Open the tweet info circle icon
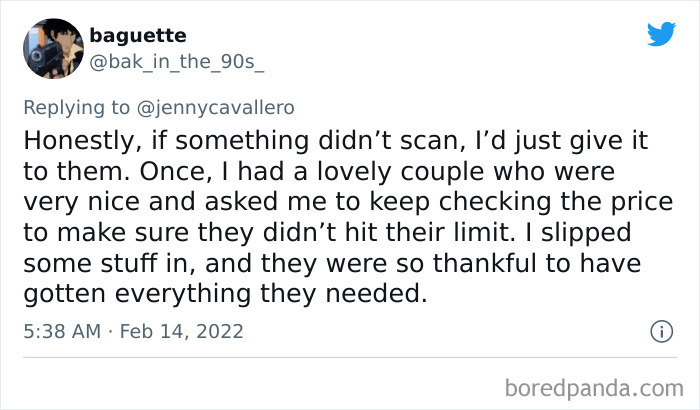Image resolution: width=700 pixels, height=410 pixels. (660, 330)
